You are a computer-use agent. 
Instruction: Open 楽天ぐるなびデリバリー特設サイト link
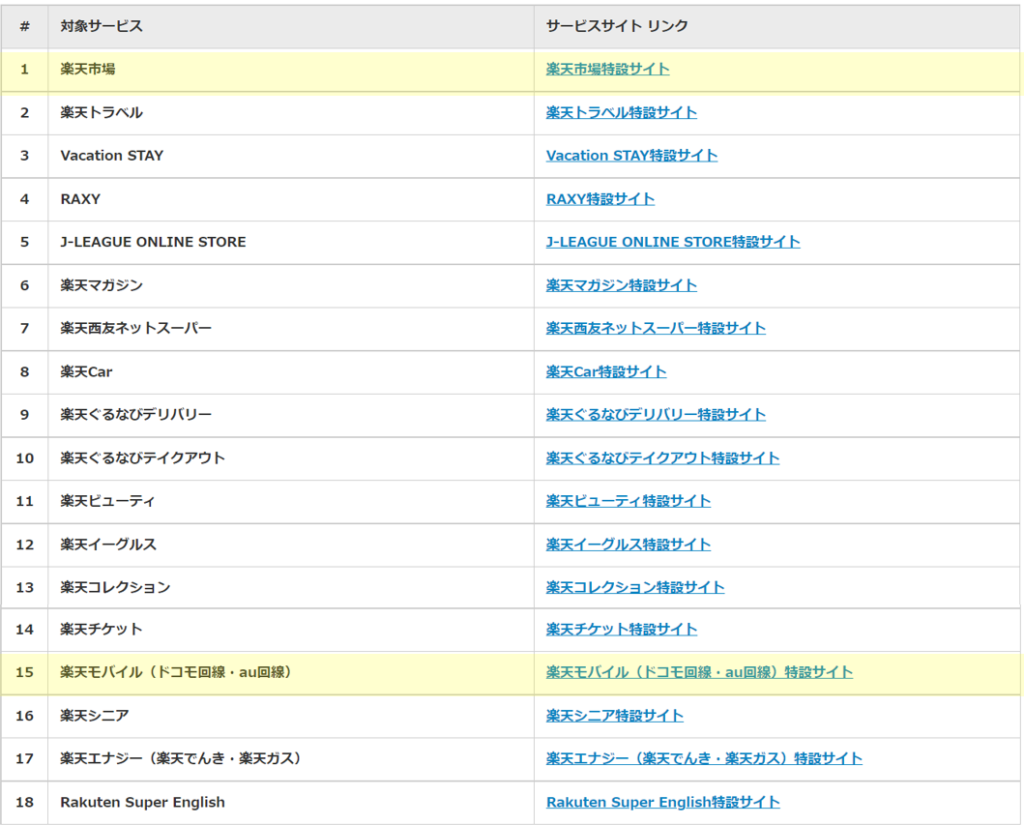pyautogui.click(x=656, y=415)
